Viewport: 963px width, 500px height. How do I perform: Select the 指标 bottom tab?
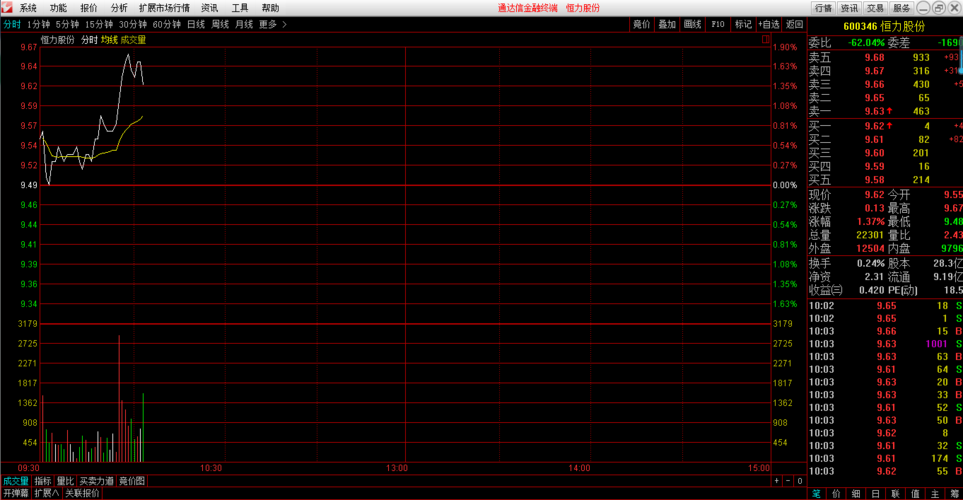(x=42, y=481)
